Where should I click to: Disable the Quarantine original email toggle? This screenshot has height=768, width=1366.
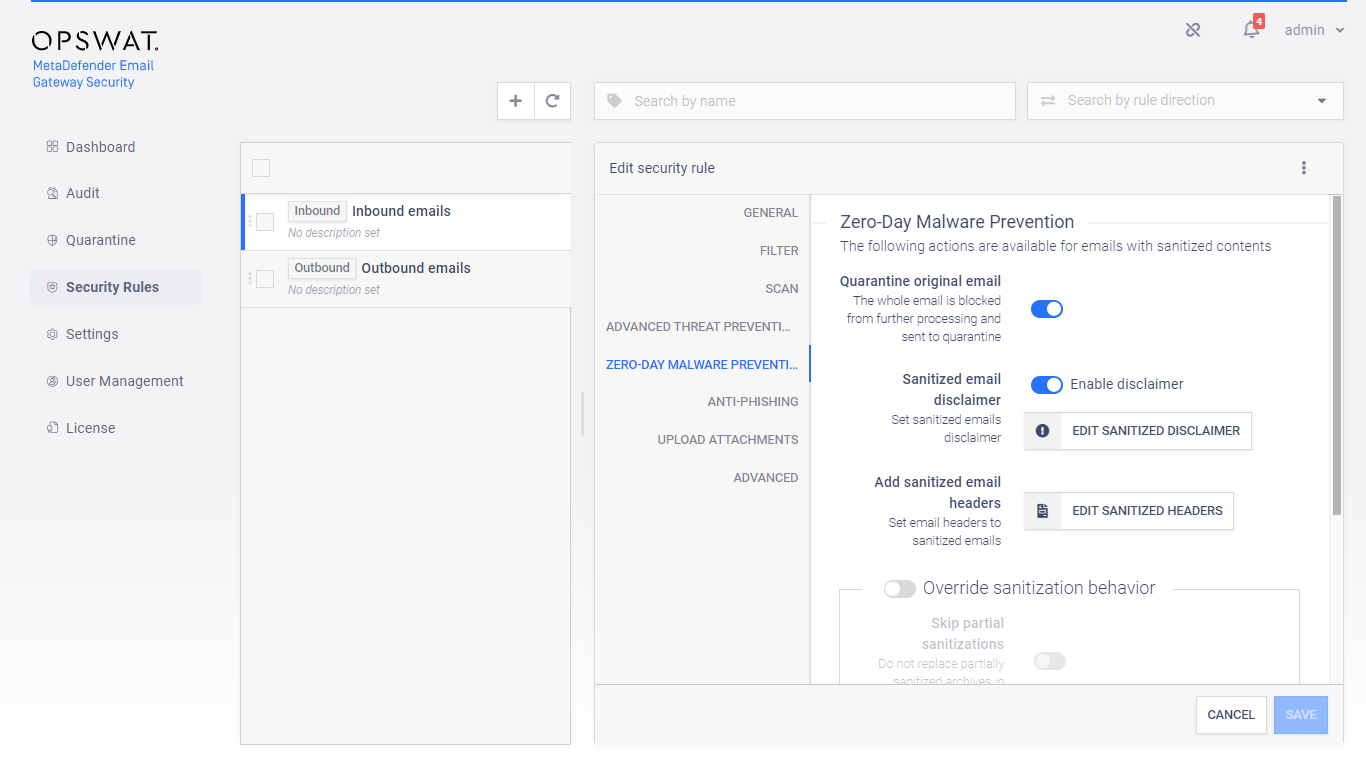pos(1047,309)
